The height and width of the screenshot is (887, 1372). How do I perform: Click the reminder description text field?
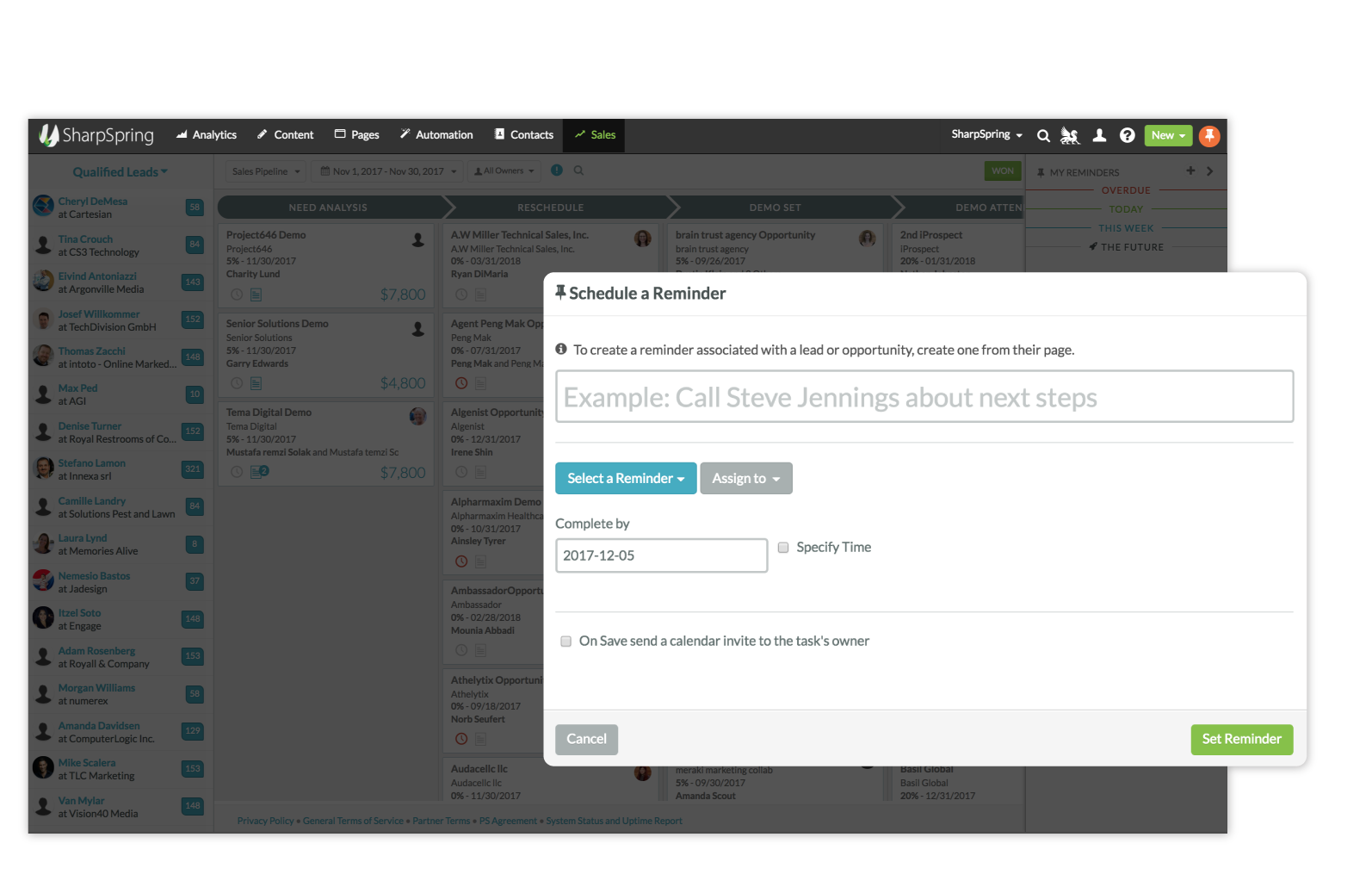pyautogui.click(x=924, y=397)
